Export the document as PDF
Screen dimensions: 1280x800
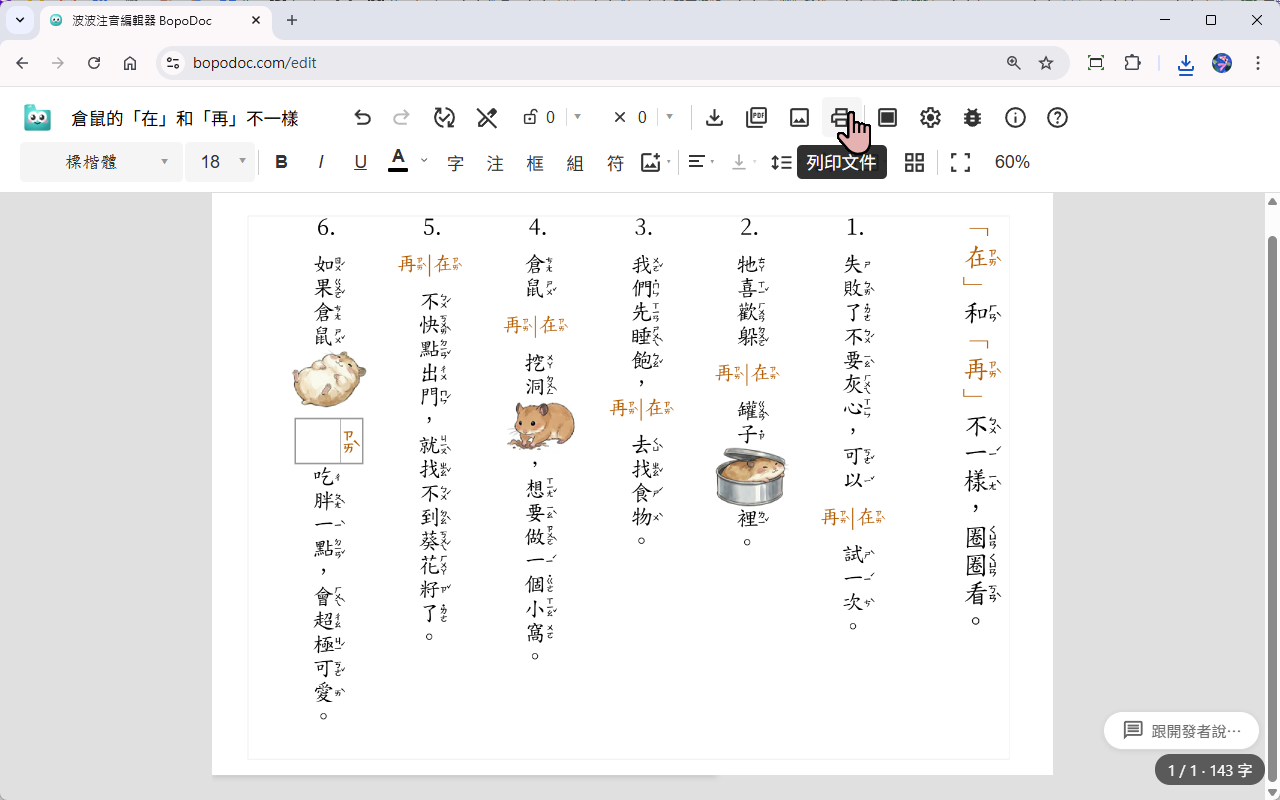pos(756,117)
